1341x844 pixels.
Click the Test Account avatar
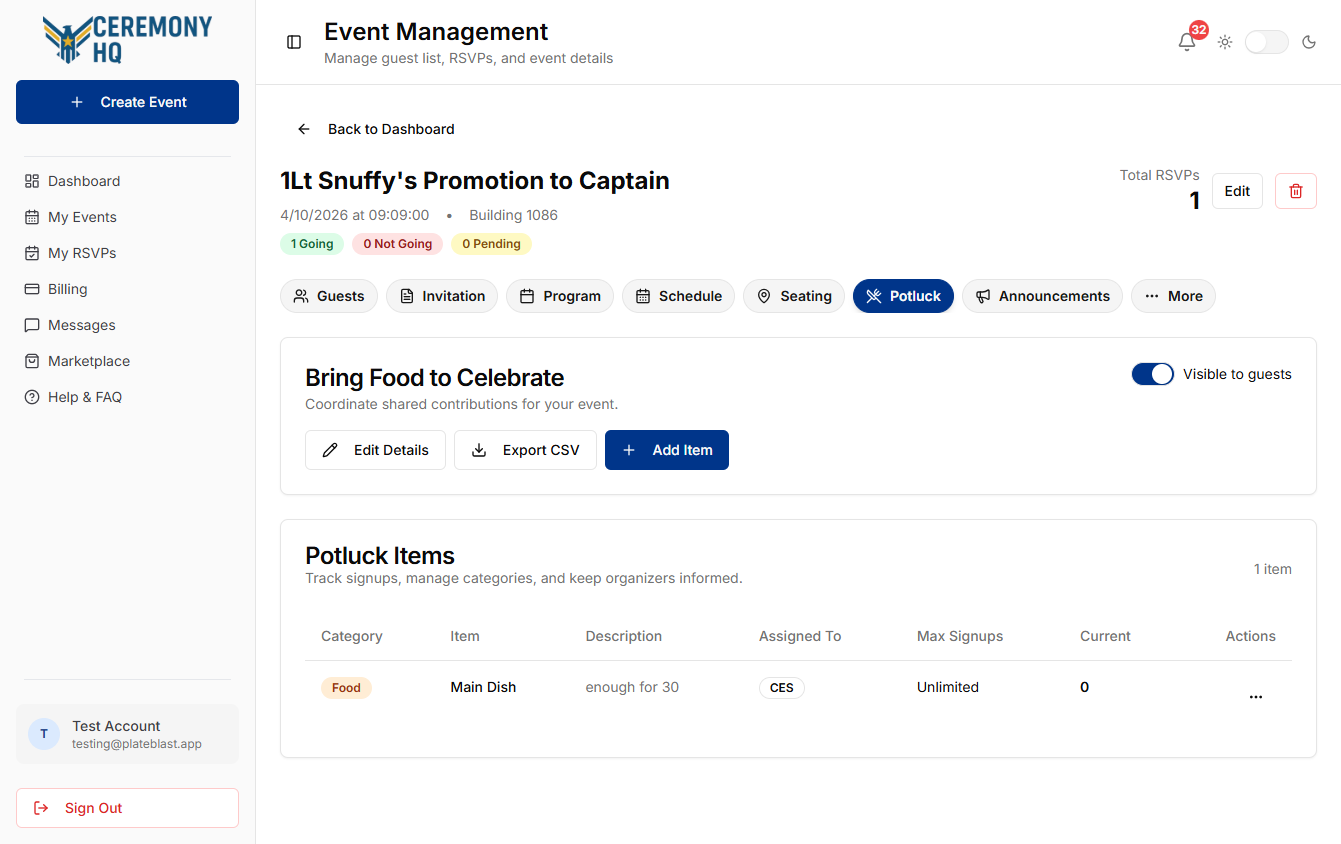(x=44, y=734)
